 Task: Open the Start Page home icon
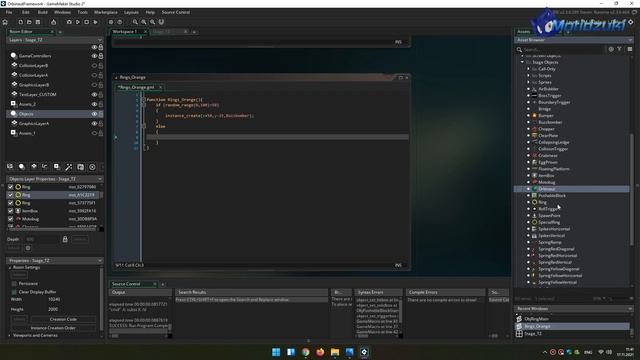pos(5,22)
